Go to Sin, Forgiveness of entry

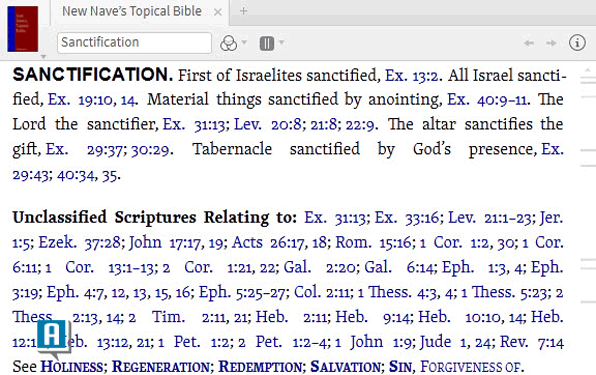coord(454,367)
